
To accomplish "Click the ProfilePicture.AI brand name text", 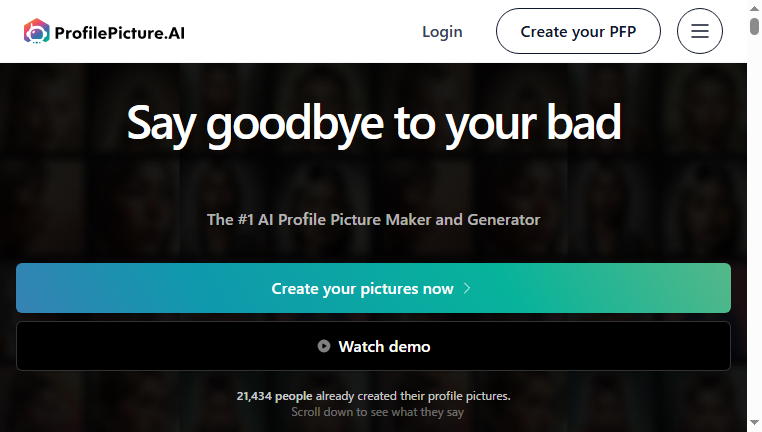I will click(x=120, y=33).
